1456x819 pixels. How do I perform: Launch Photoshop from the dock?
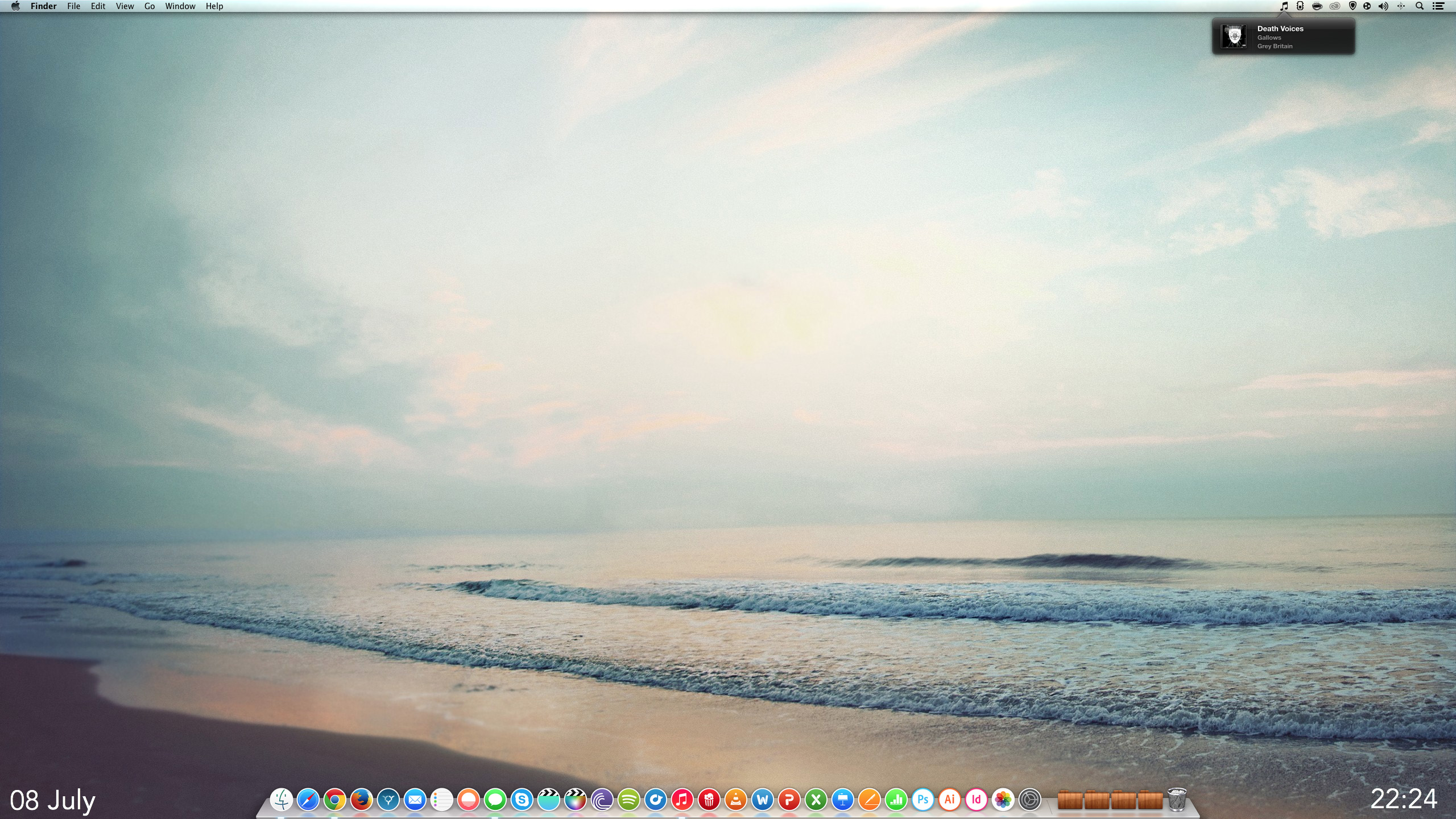(923, 800)
